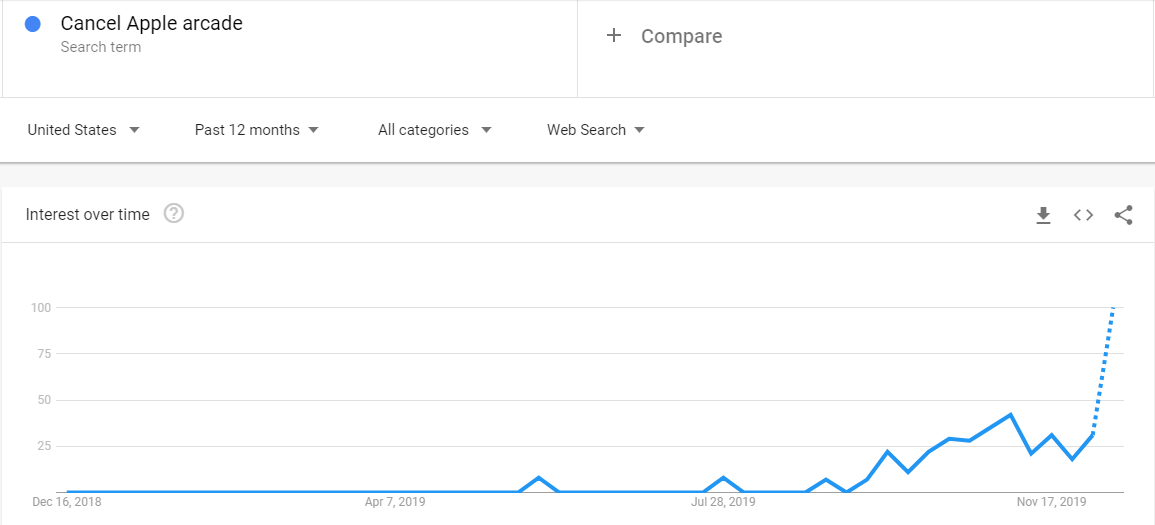Screen dimensions: 1155x525
Task: Open the United States region dropdown
Action: pyautogui.click(x=83, y=130)
